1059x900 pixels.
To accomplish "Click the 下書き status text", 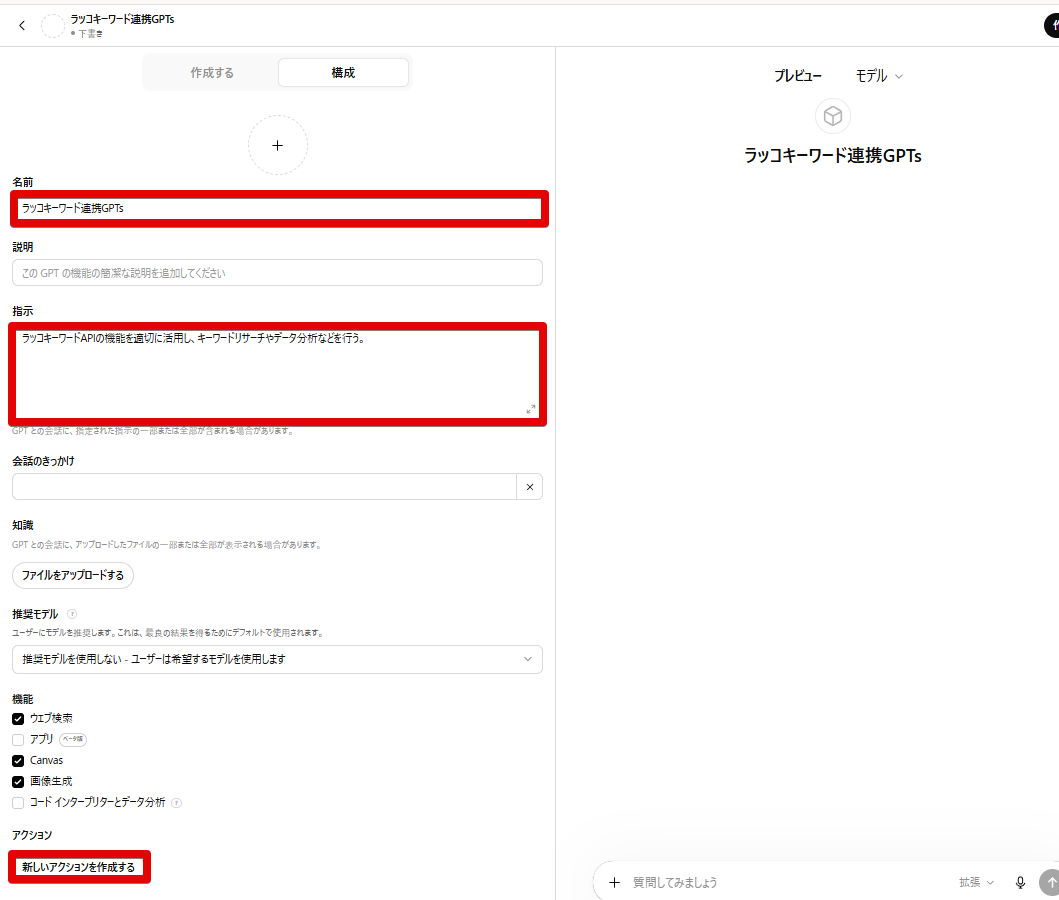I will coord(91,33).
